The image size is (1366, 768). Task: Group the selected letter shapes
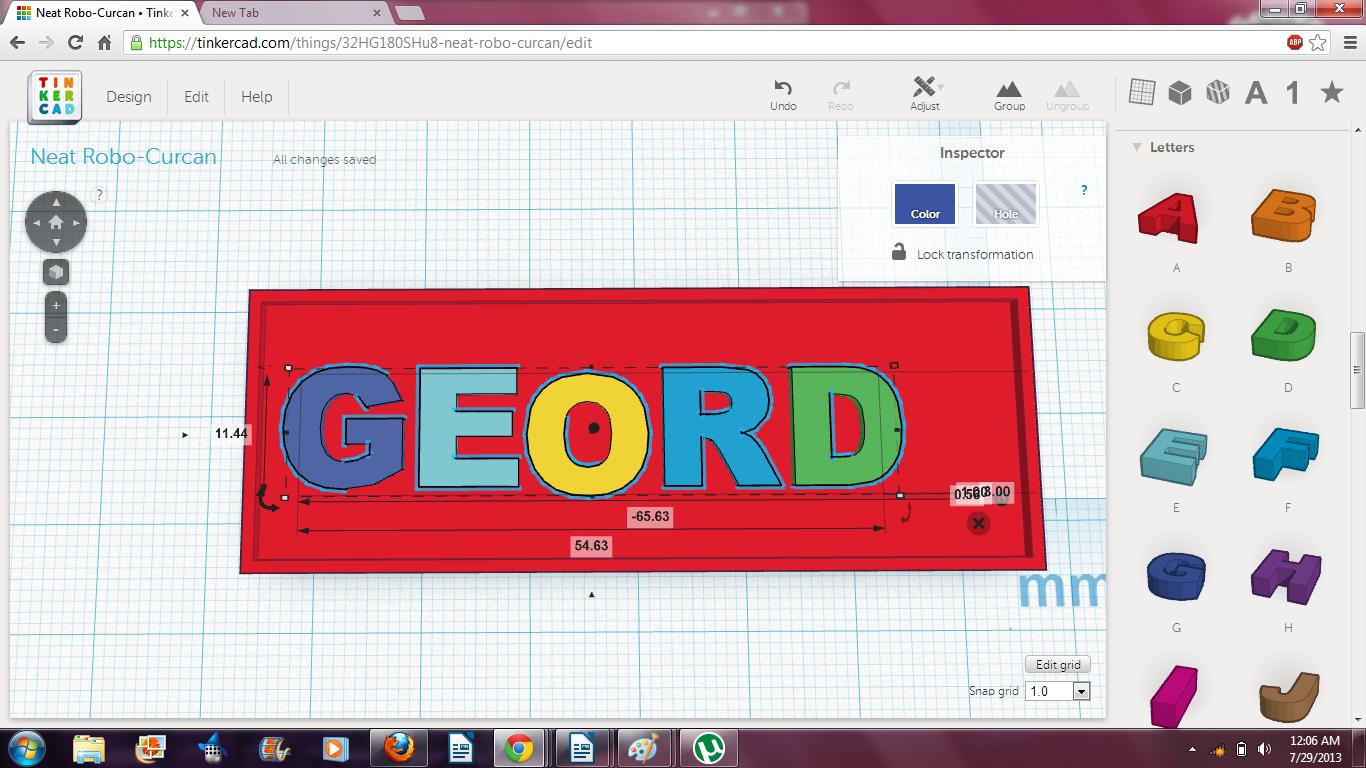1009,92
